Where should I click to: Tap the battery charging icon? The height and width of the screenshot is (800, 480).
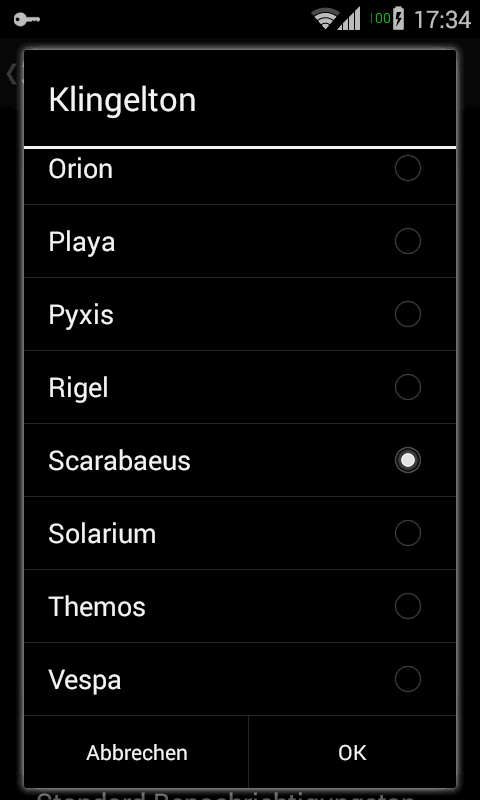(398, 19)
